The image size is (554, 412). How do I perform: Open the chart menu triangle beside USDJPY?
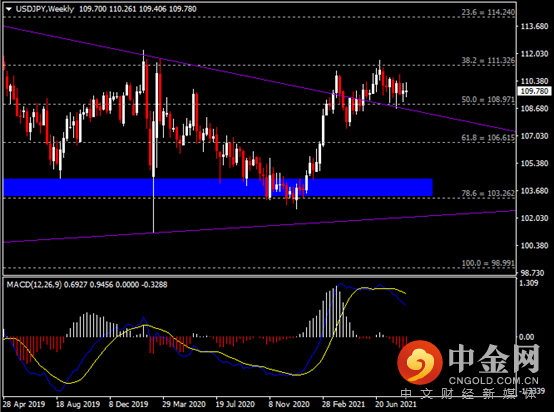click(8, 9)
